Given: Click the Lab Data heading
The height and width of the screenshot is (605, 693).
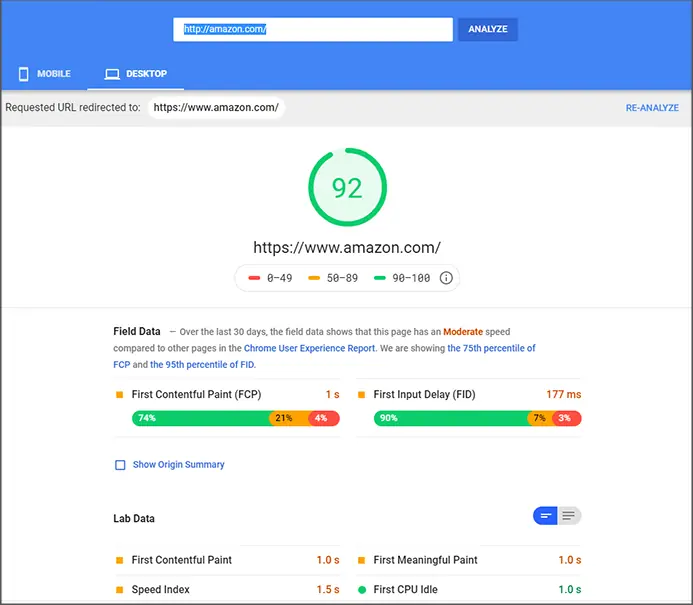Looking at the screenshot, I should click(x=134, y=518).
